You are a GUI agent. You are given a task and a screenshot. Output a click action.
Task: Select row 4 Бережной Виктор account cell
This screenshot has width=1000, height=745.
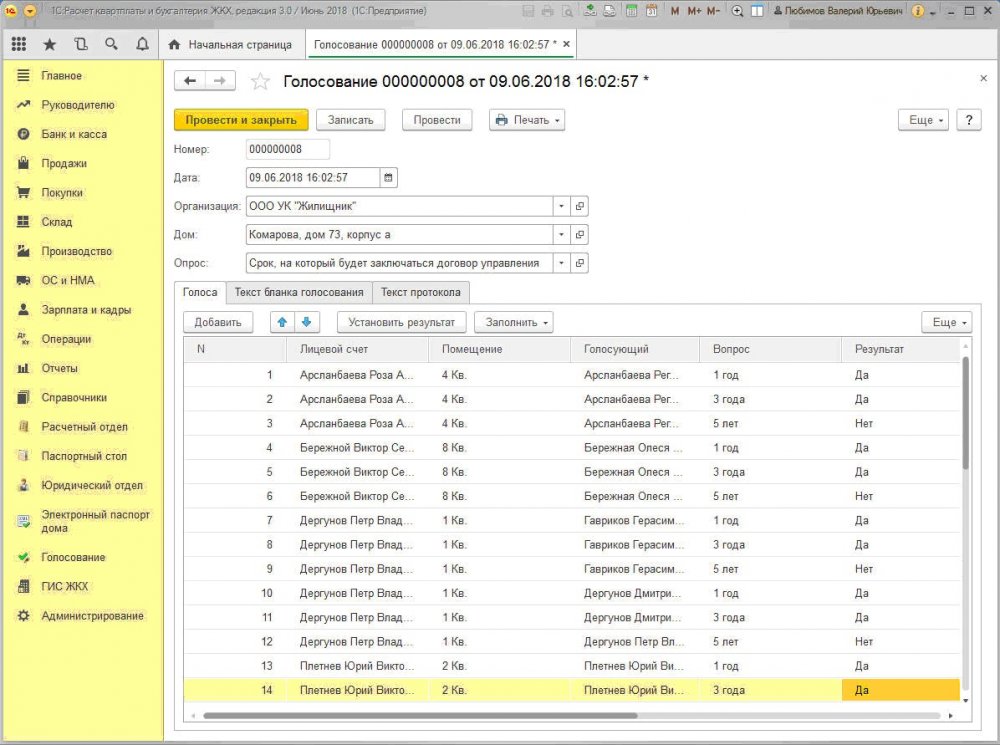click(357, 448)
